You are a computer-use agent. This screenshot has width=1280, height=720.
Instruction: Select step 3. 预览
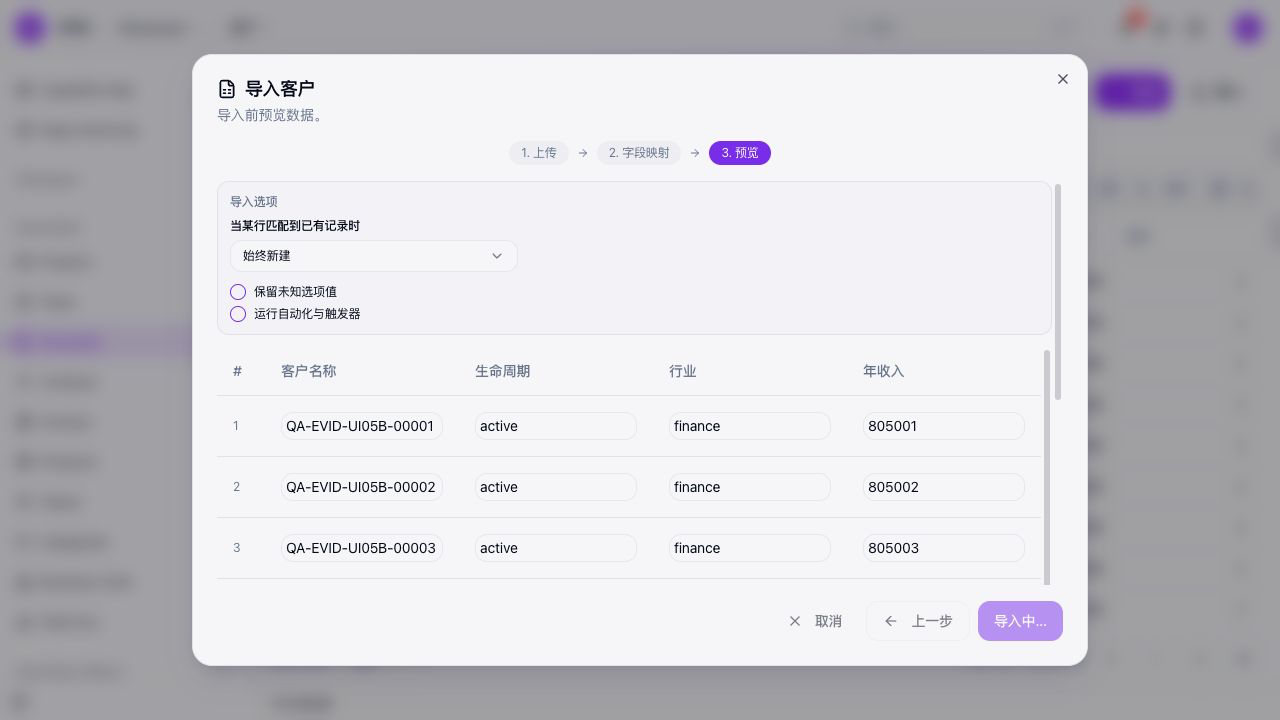(740, 153)
